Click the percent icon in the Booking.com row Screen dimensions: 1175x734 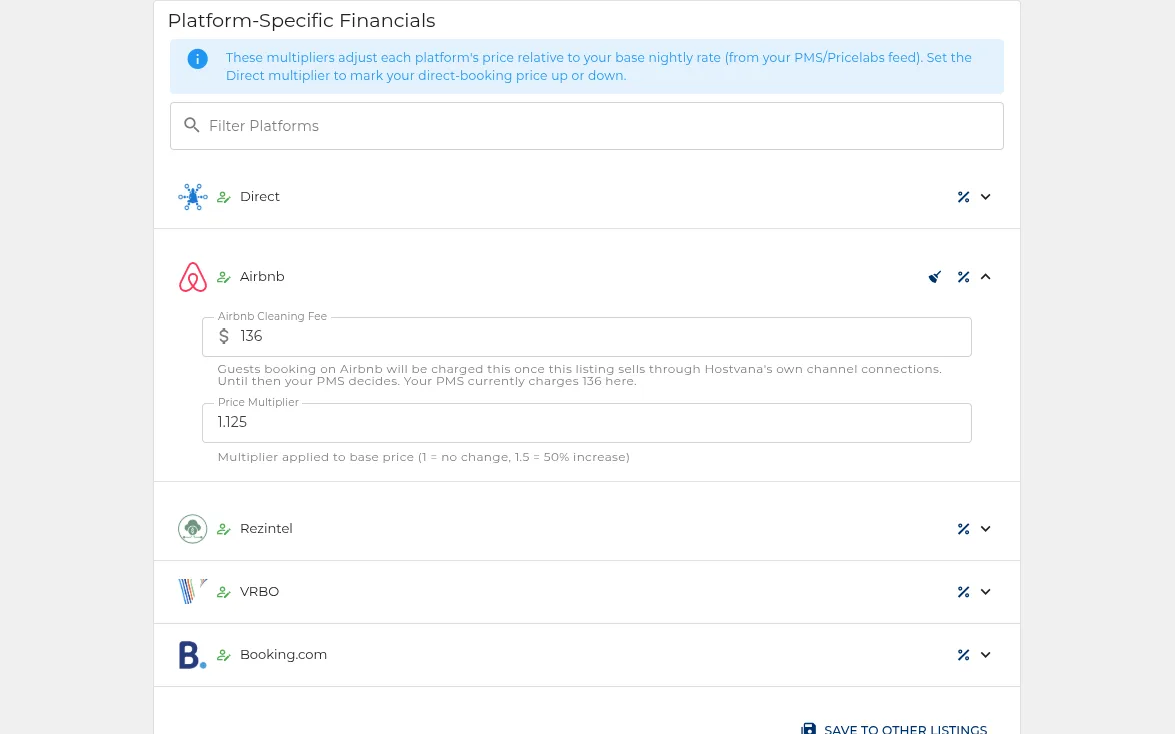click(964, 655)
